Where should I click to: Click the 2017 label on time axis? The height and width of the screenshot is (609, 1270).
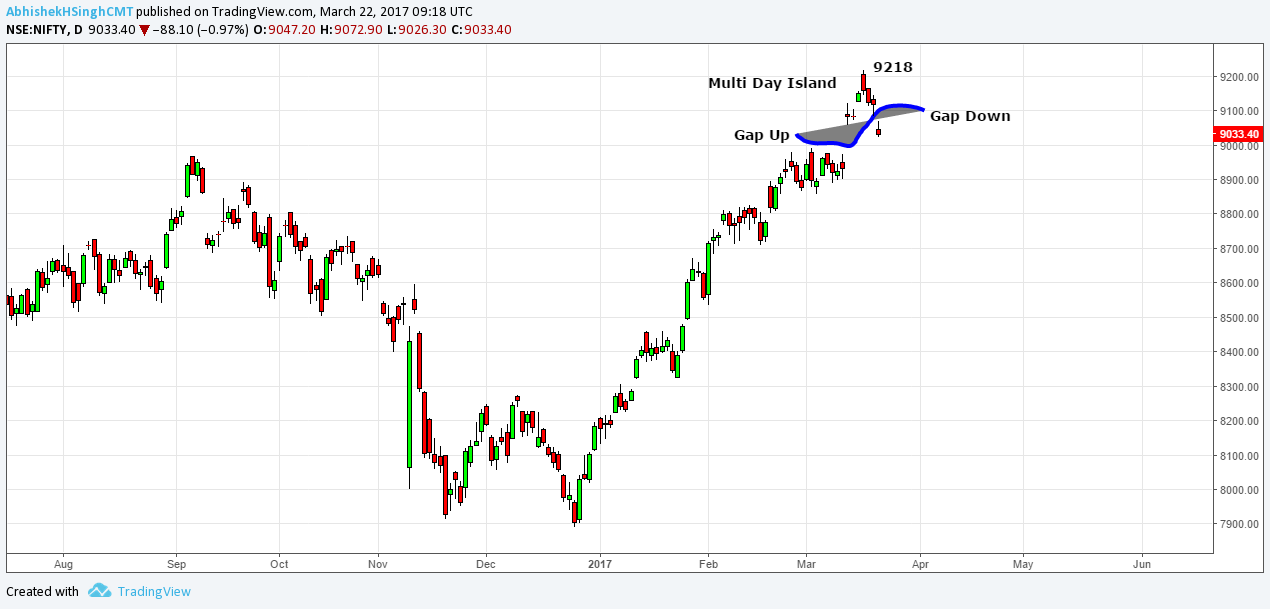pyautogui.click(x=600, y=564)
